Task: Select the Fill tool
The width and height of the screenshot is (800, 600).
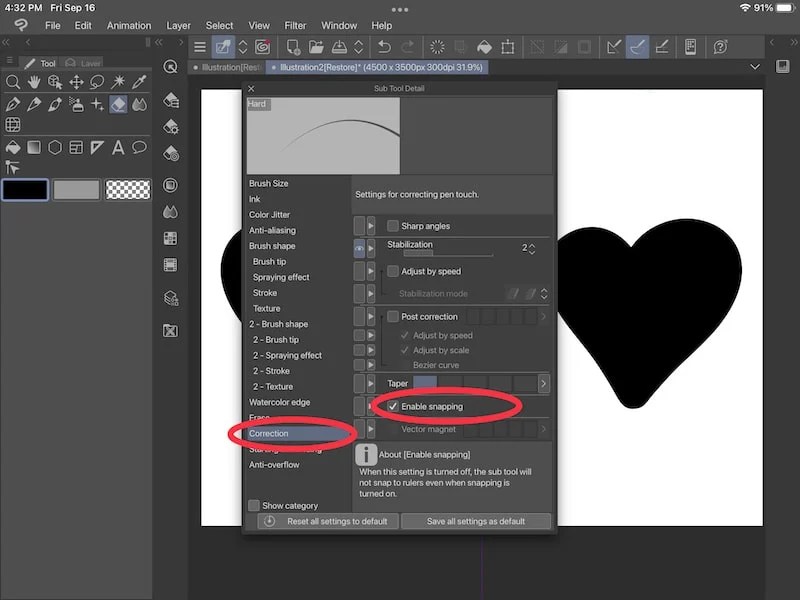Action: 14,147
